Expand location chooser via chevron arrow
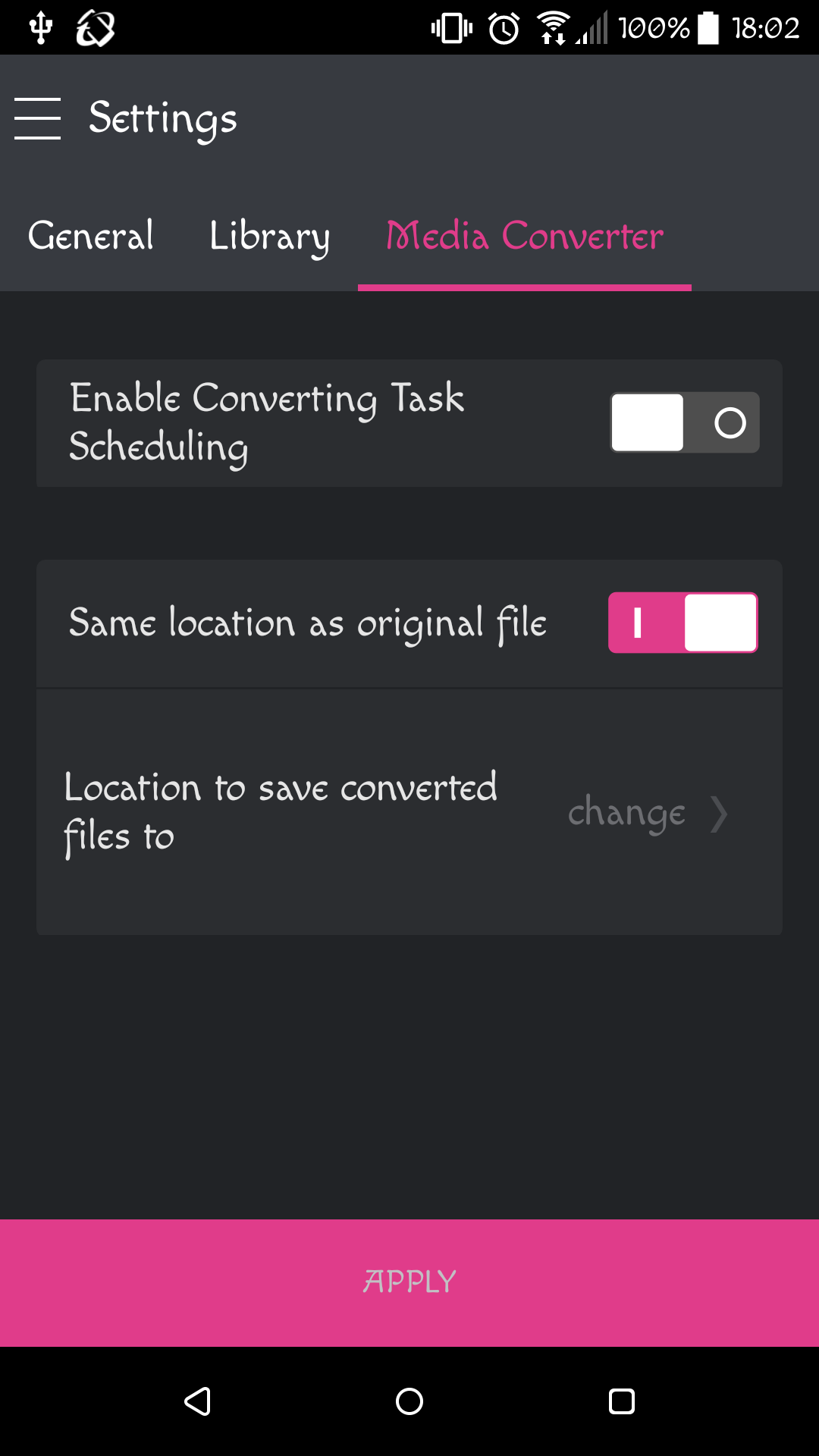Viewport: 819px width, 1456px height. tap(719, 814)
